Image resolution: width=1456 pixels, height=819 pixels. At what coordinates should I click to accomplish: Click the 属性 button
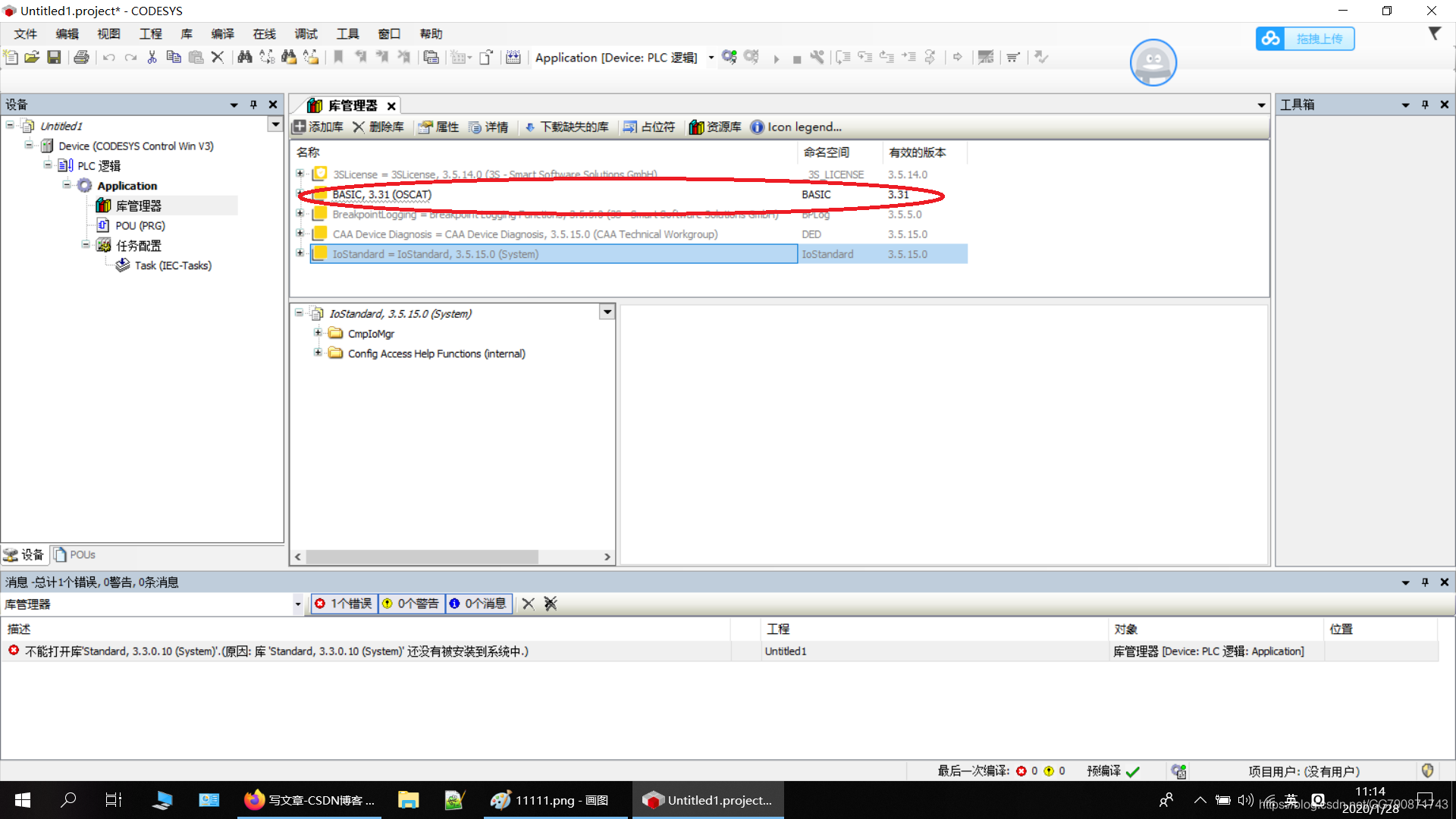coord(439,127)
